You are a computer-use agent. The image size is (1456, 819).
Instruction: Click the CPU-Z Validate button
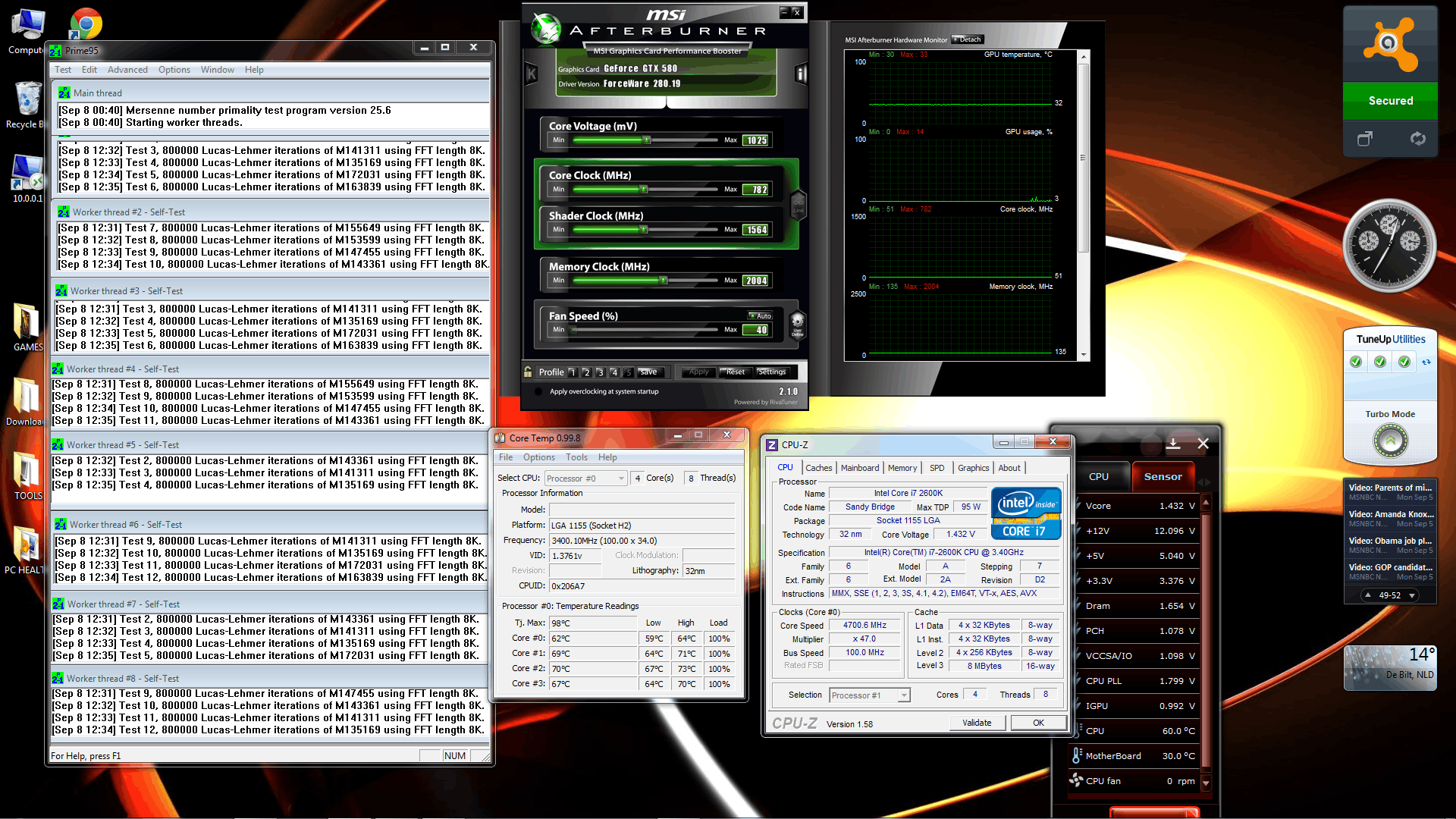click(x=977, y=723)
